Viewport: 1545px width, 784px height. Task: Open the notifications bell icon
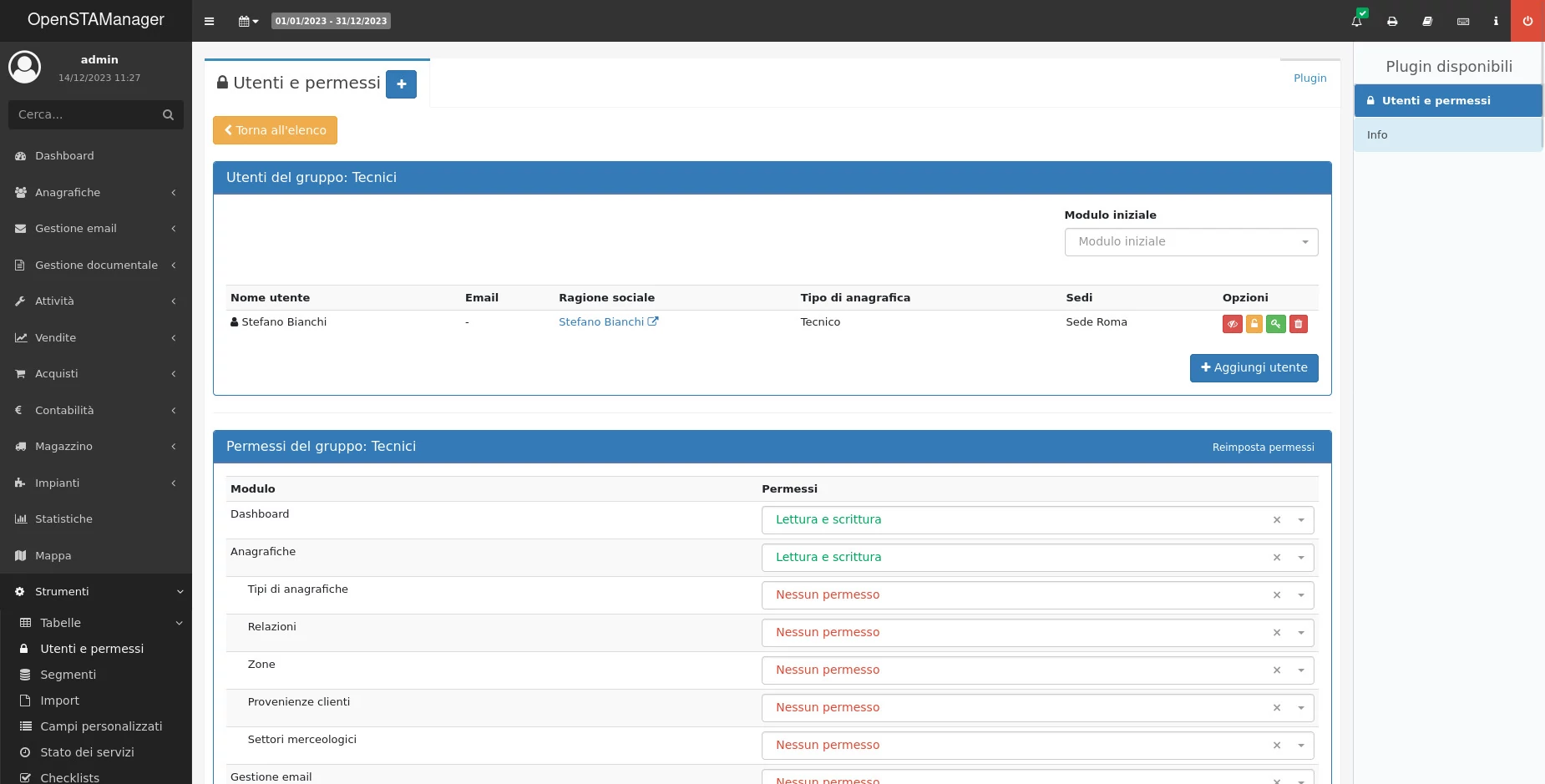point(1357,21)
